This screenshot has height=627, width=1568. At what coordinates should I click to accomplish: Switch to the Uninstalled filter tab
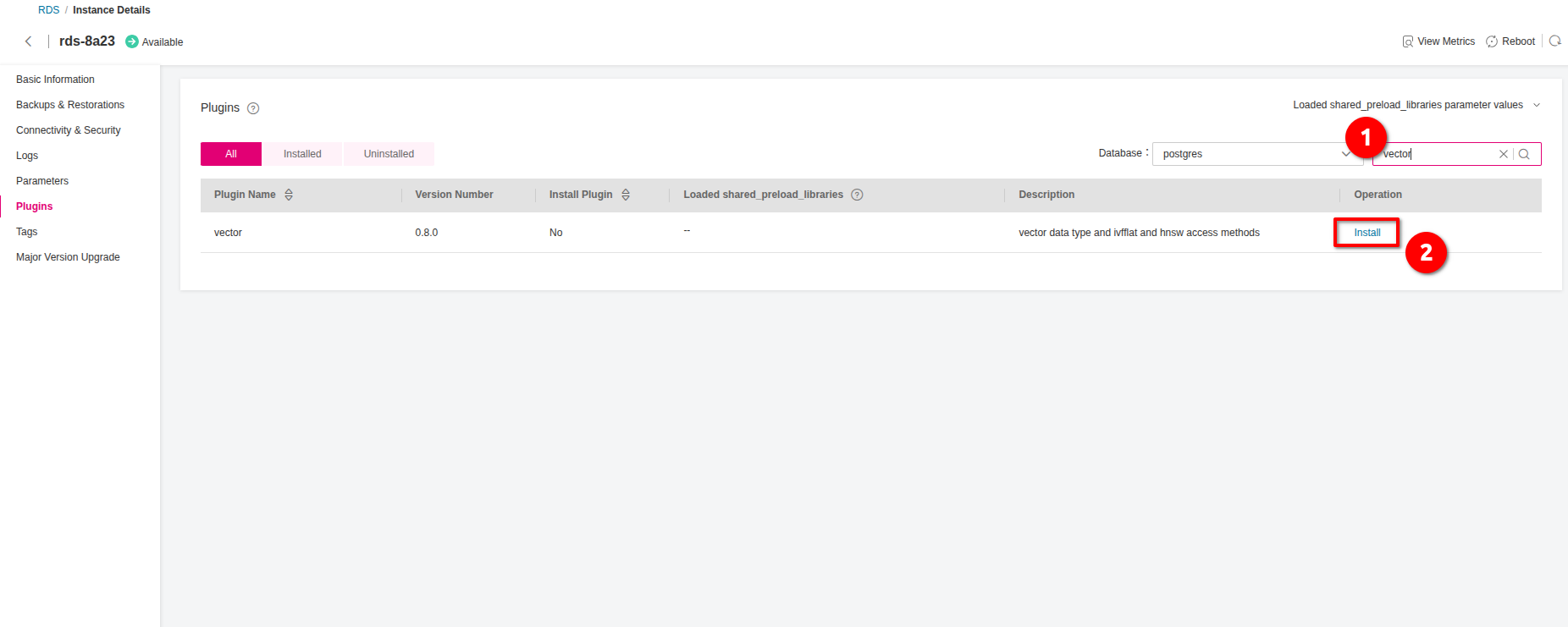point(389,154)
